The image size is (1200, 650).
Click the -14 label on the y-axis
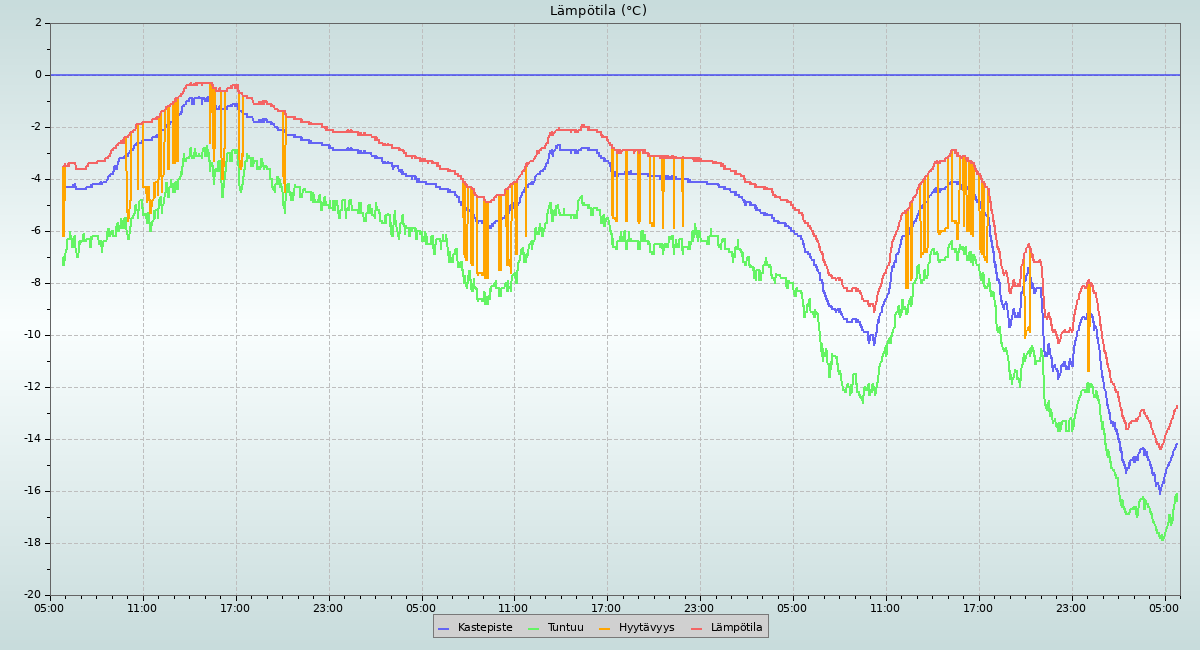click(32, 439)
